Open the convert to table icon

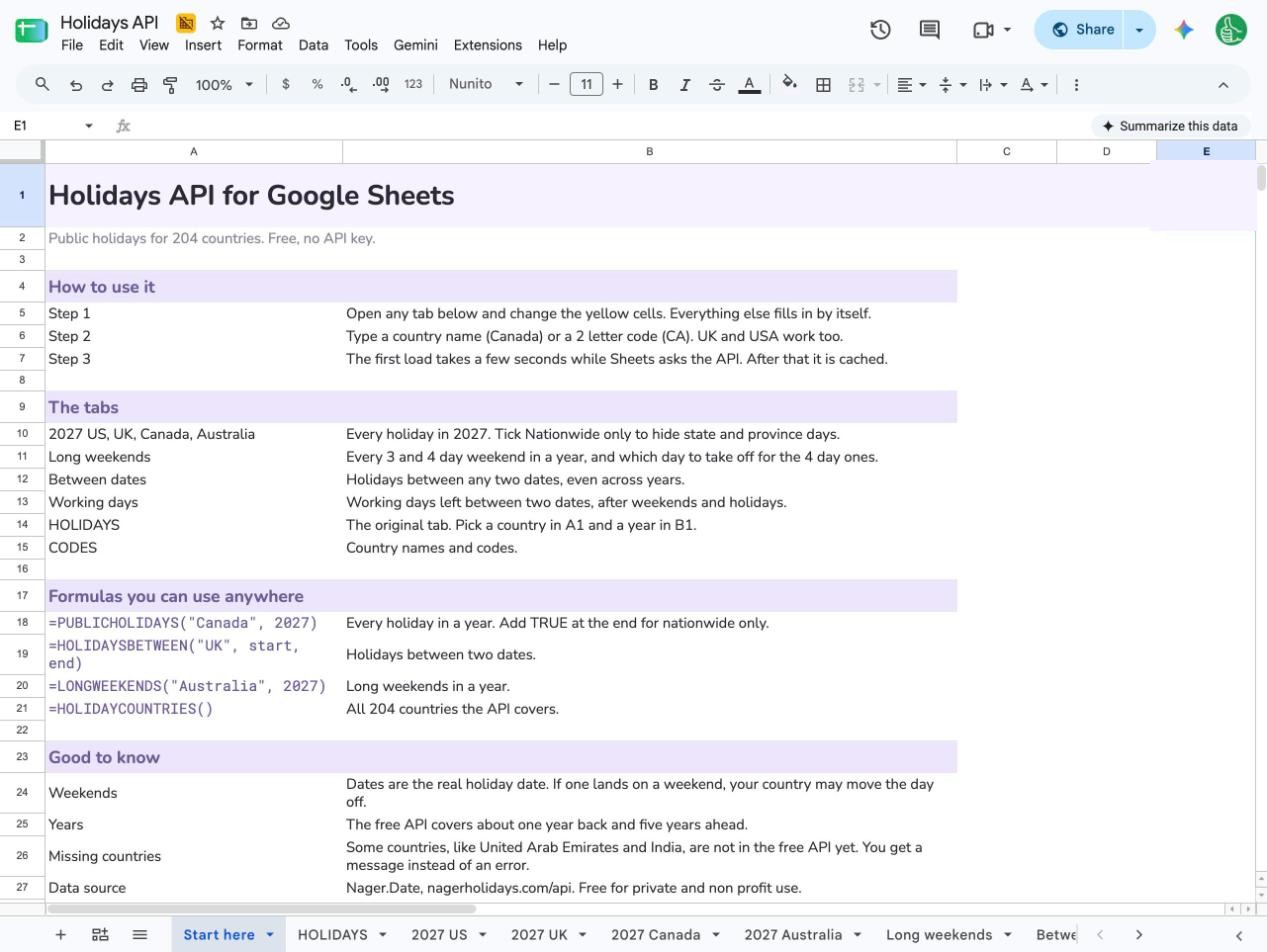(x=100, y=934)
